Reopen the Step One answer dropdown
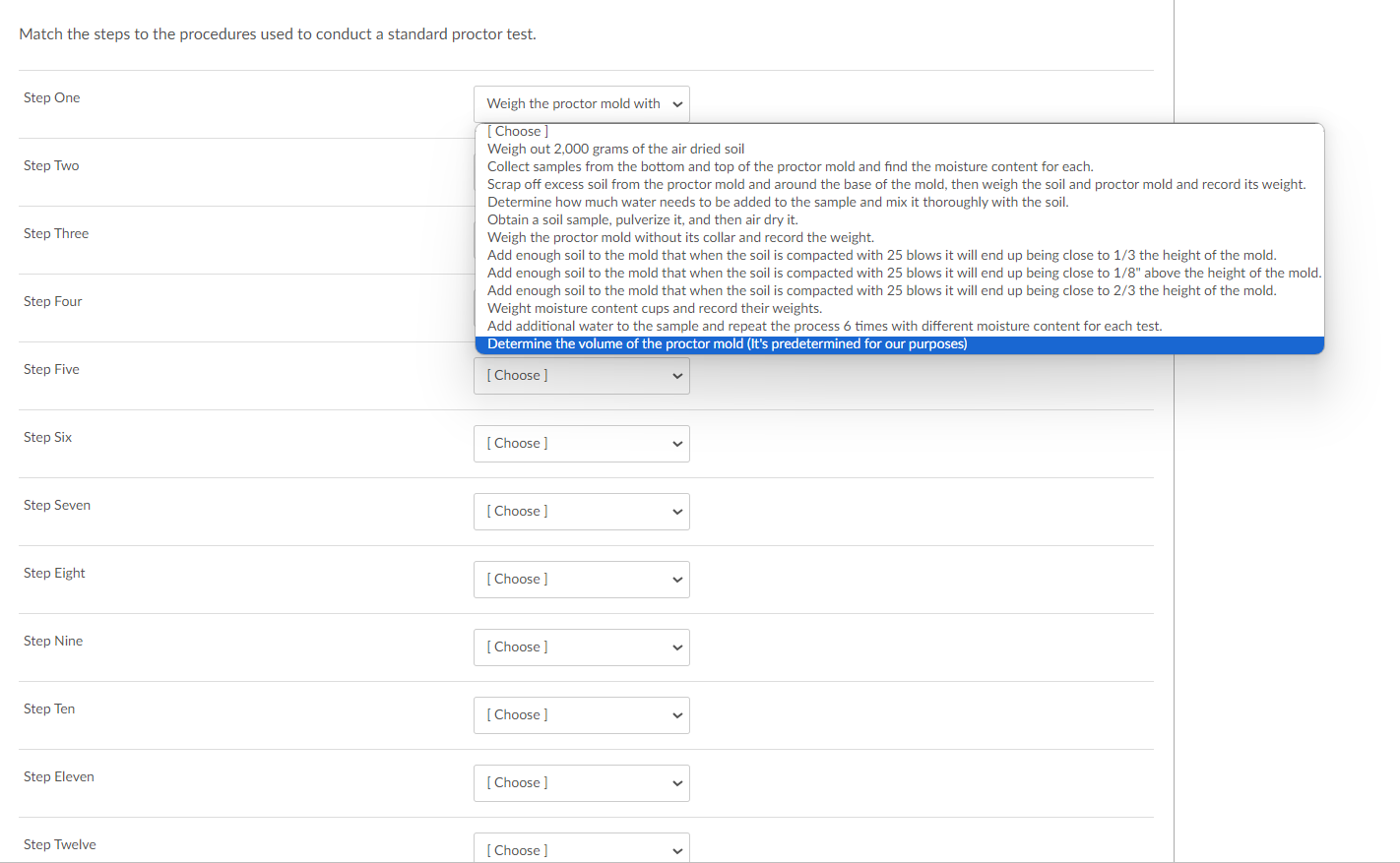Viewport: 1400px width, 863px height. 581,103
